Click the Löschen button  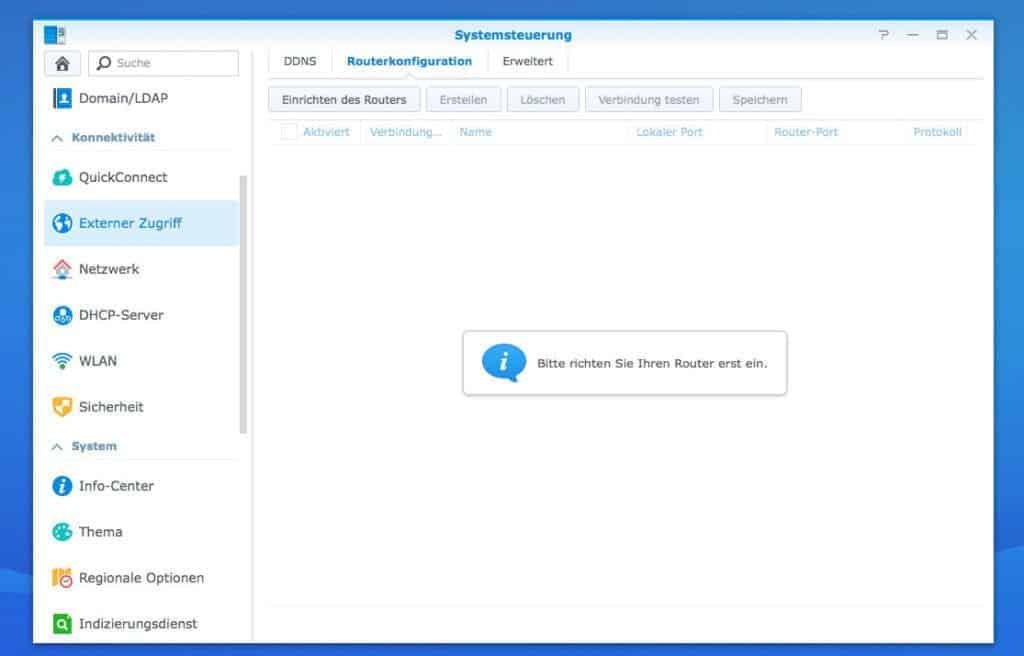point(543,100)
